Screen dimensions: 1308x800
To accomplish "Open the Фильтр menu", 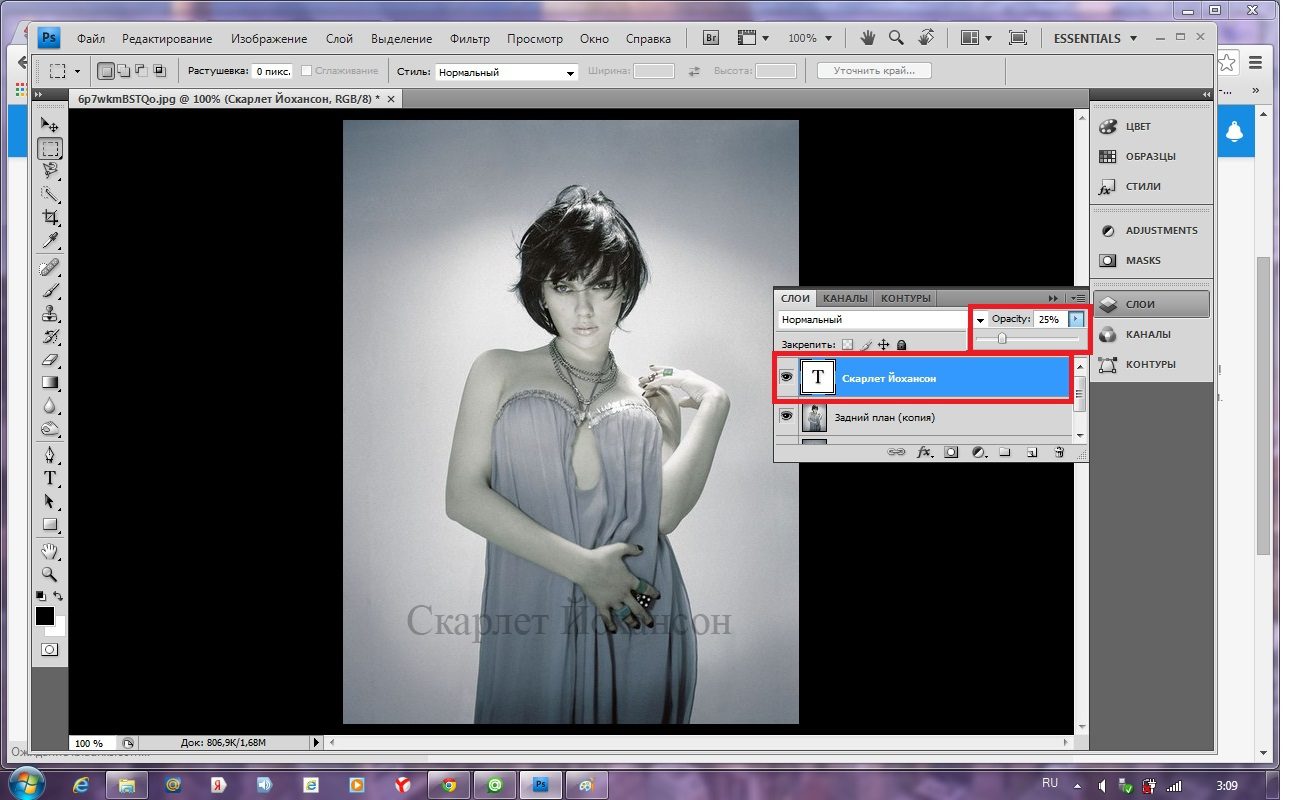I will coord(470,39).
